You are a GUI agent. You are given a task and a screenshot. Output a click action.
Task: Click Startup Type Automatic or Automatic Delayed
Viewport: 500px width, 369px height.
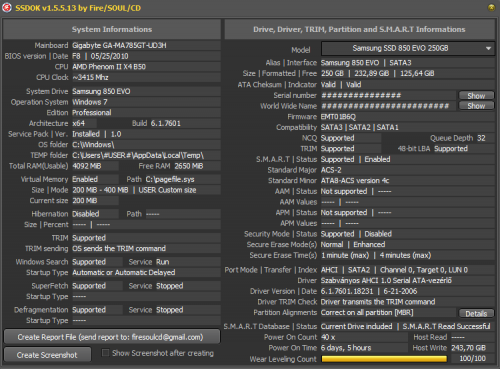(124, 273)
